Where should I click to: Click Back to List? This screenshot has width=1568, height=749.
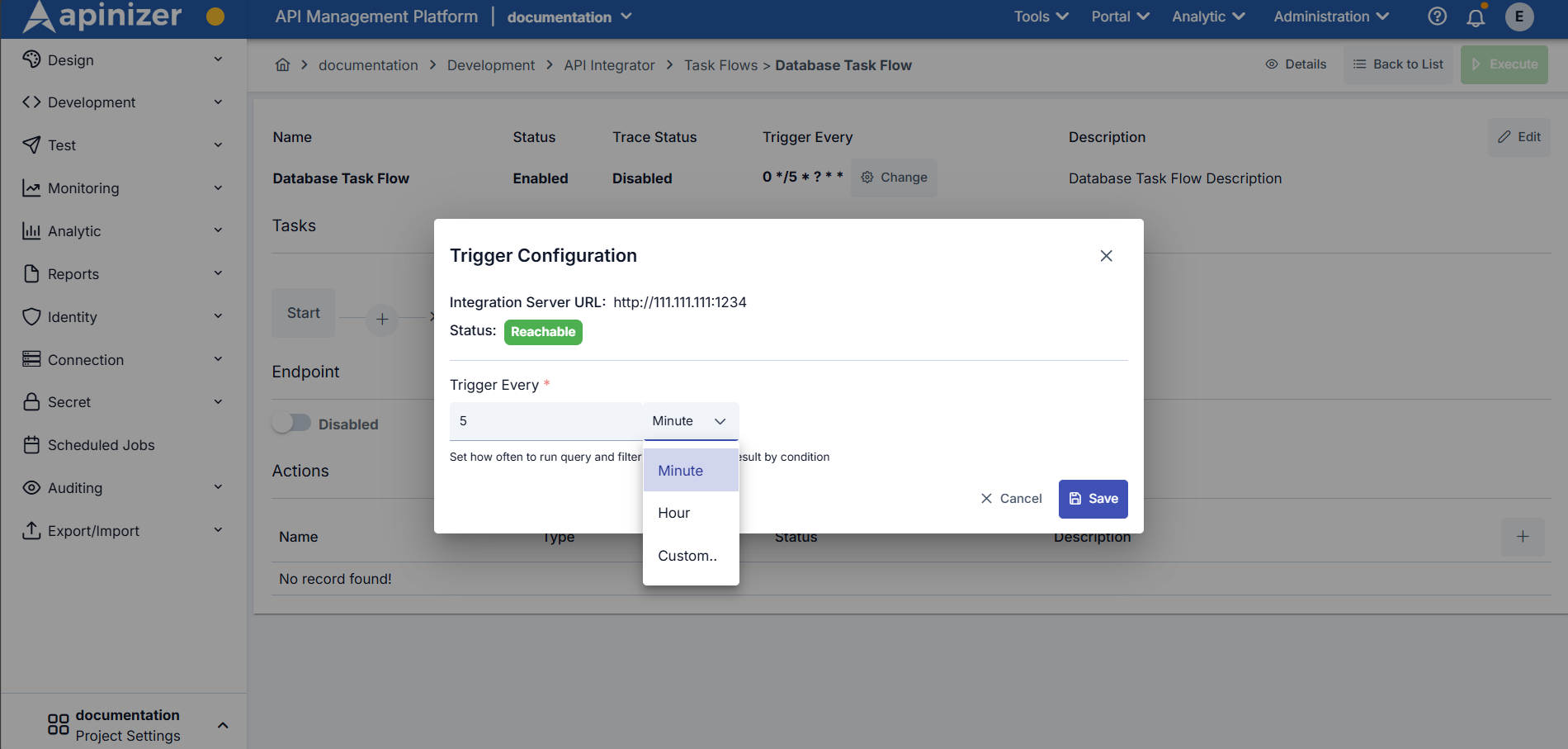(x=1397, y=64)
